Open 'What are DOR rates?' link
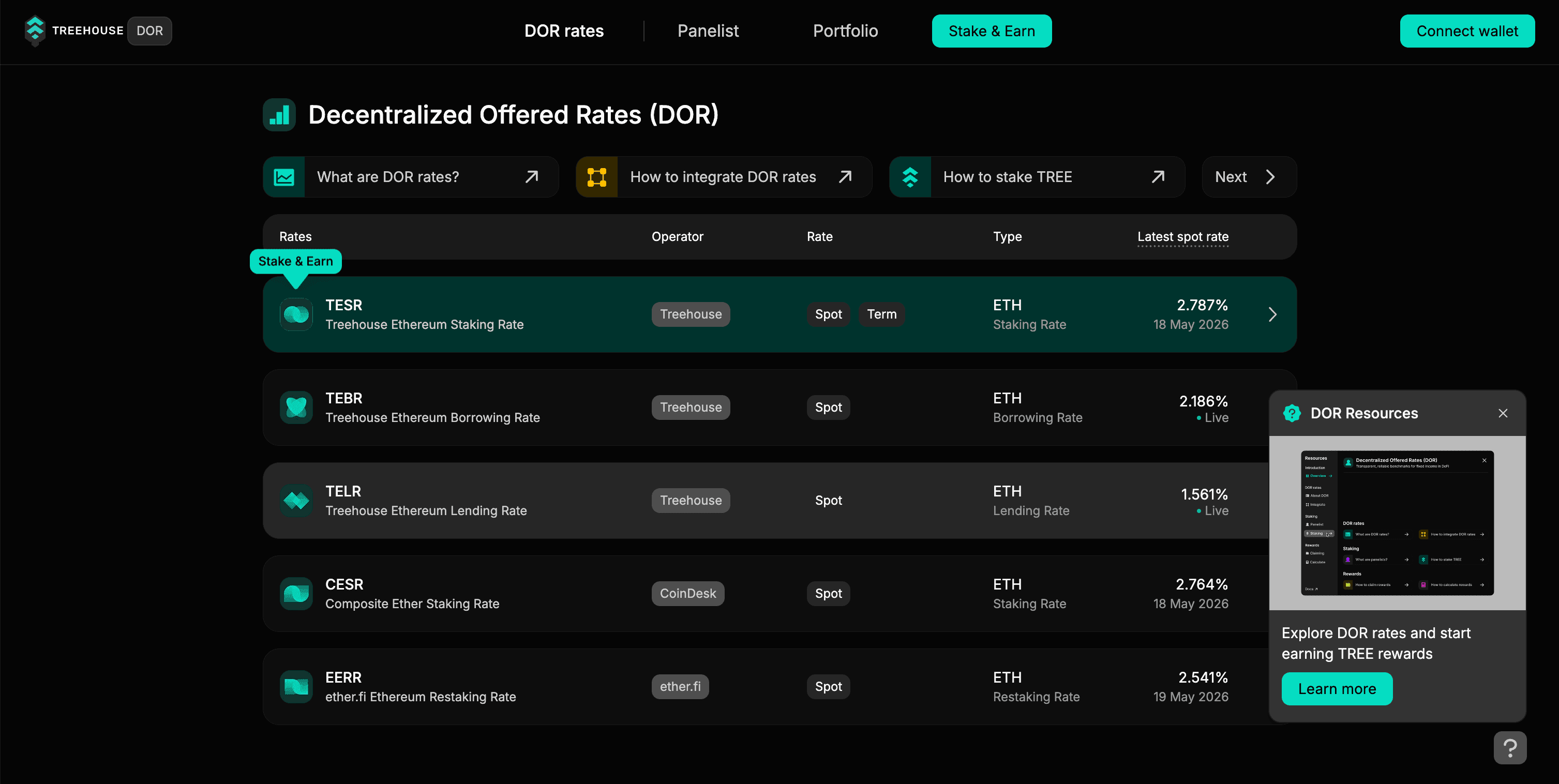 tap(411, 177)
